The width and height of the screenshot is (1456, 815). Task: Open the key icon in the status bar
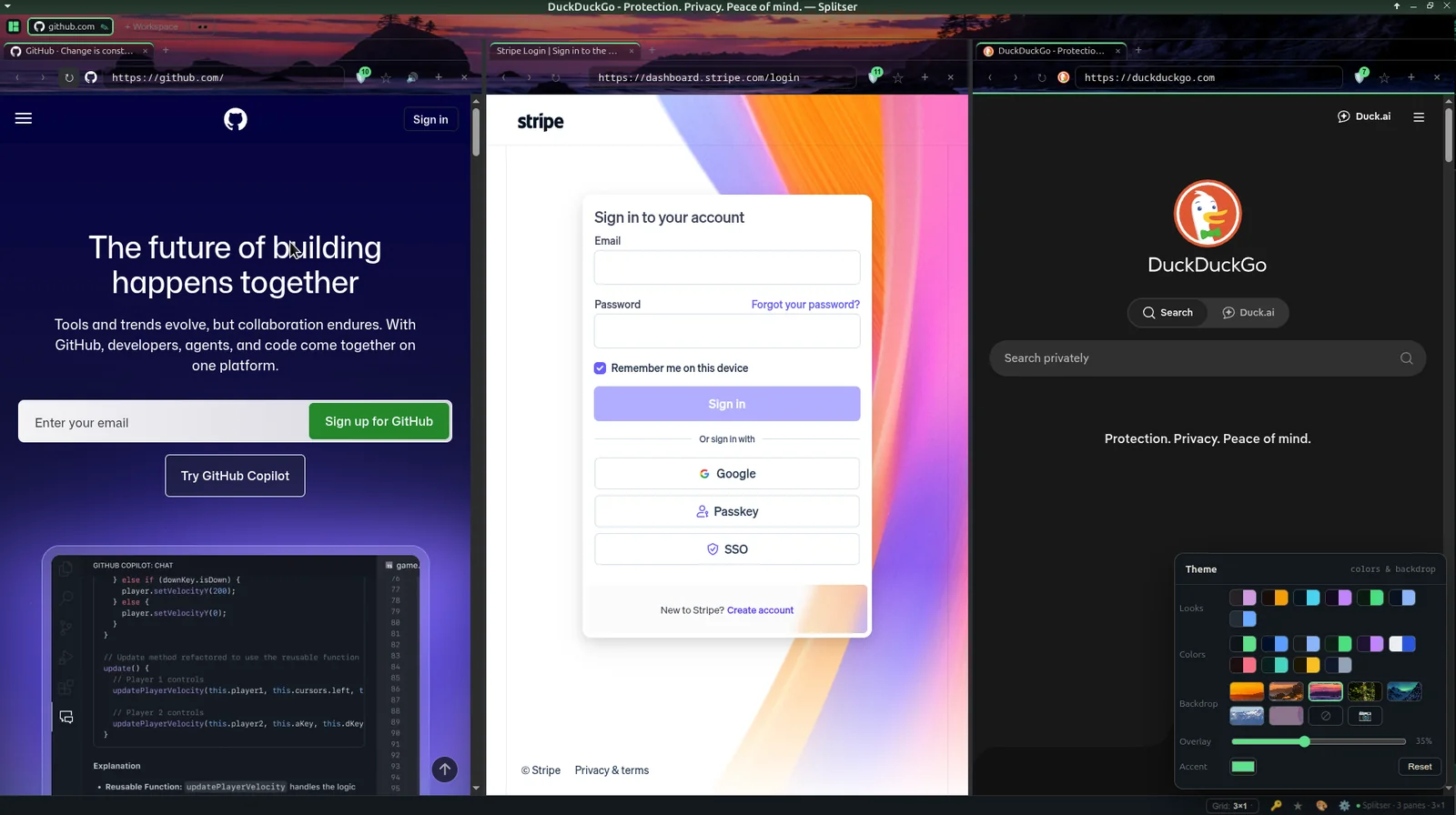pos(1276,805)
